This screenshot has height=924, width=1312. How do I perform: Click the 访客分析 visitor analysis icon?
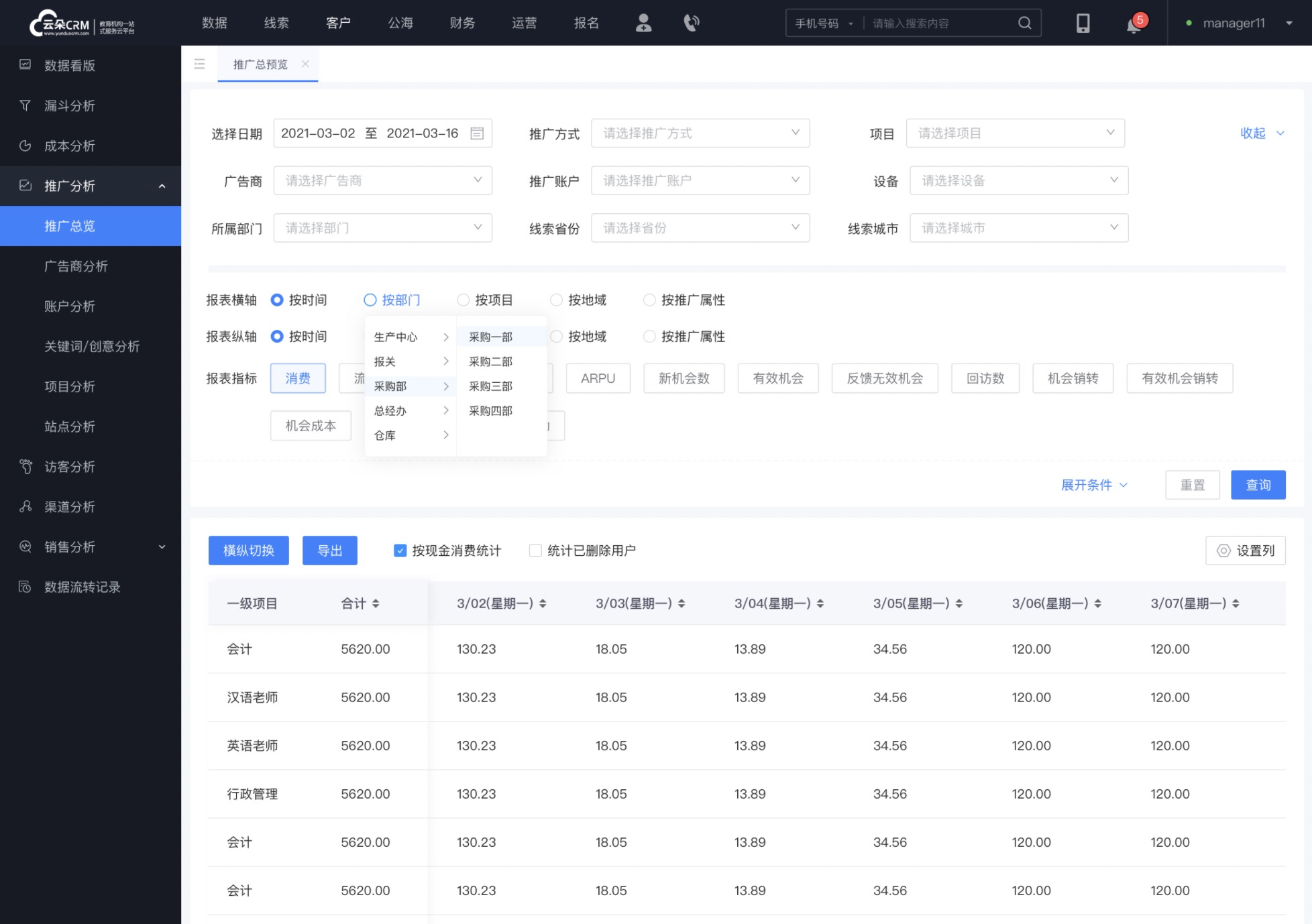tap(26, 467)
